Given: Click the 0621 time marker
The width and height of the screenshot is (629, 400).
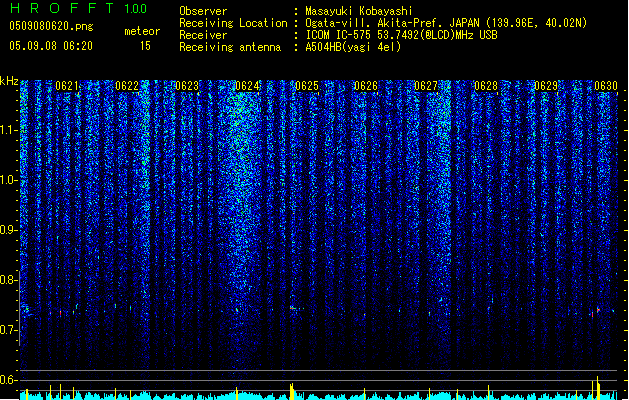Looking at the screenshot, I should tap(67, 86).
